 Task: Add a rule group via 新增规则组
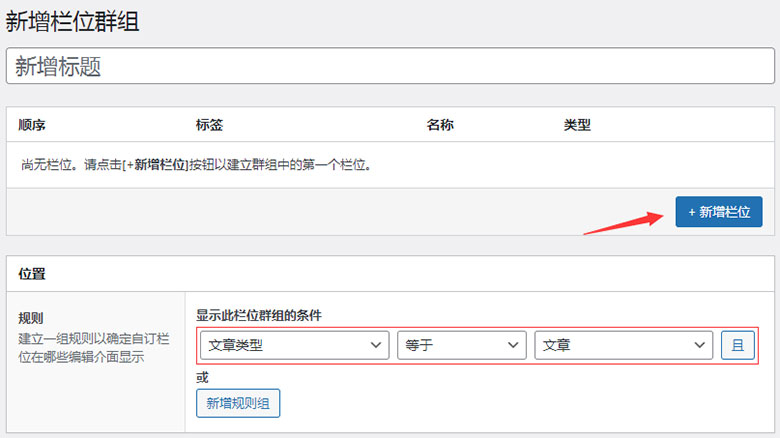coord(238,403)
